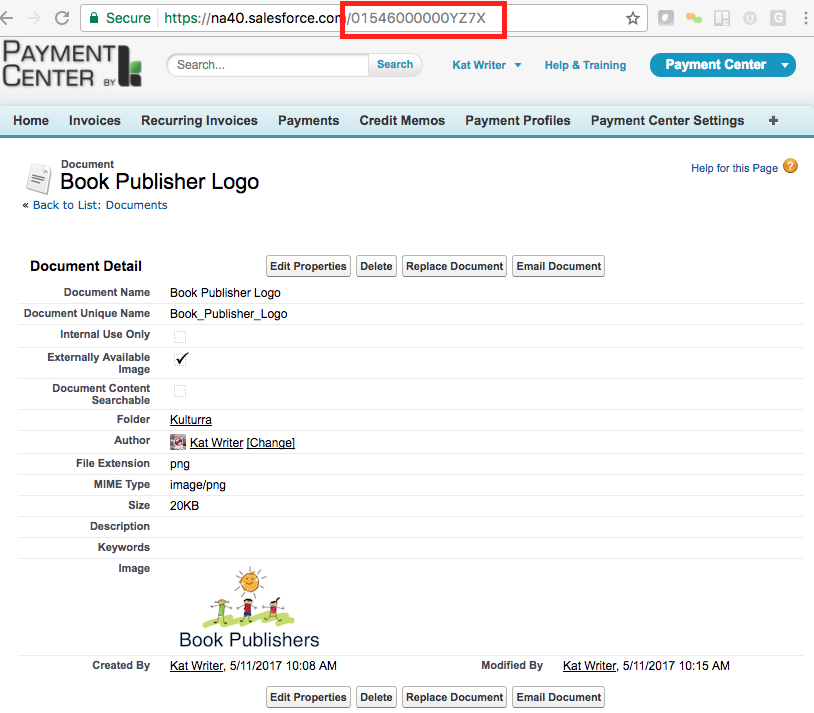The width and height of the screenshot is (814, 713).
Task: Open Kat Writer in Created By
Action: click(196, 666)
